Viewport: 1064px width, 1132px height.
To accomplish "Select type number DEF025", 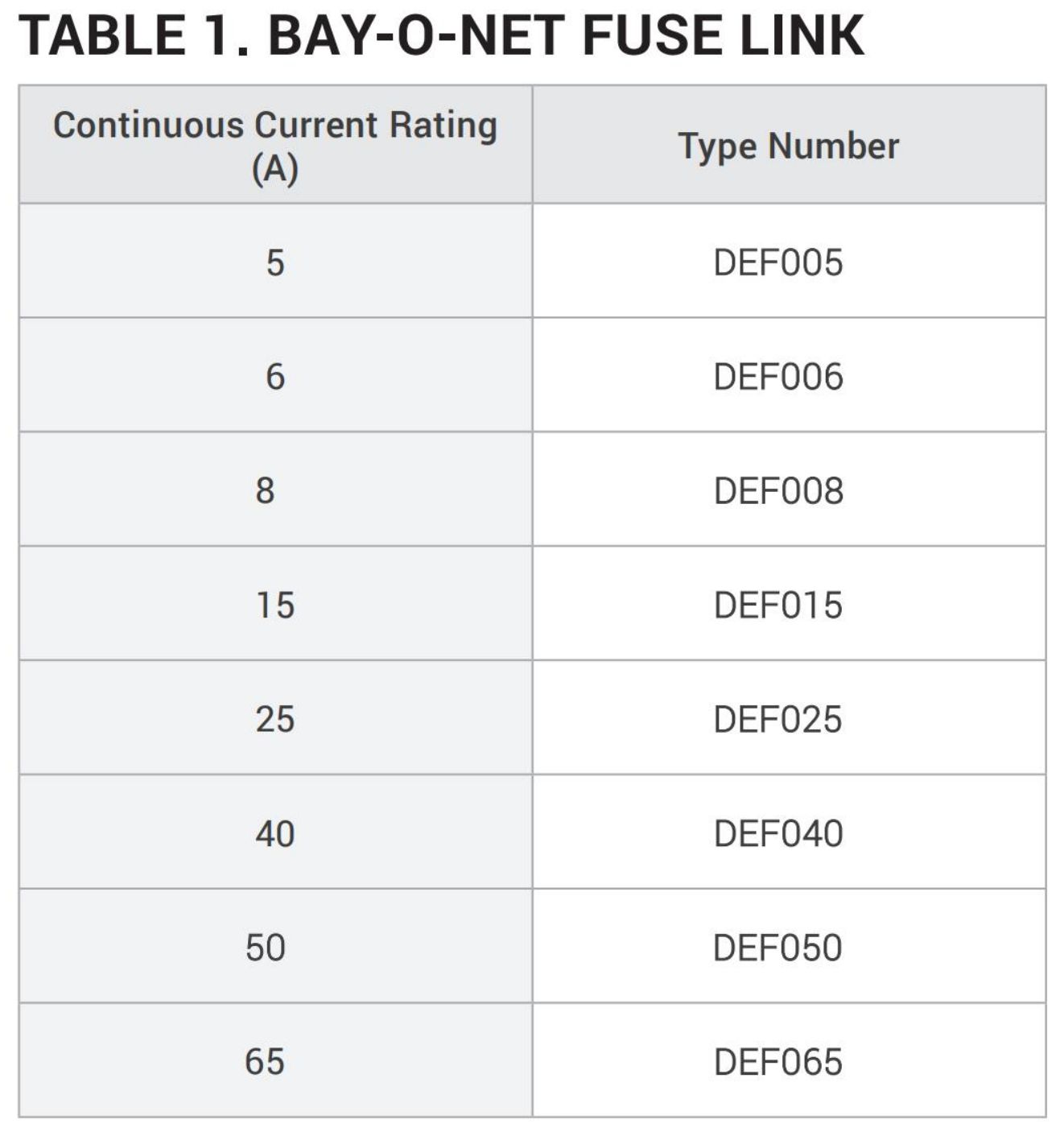I will pyautogui.click(x=777, y=720).
